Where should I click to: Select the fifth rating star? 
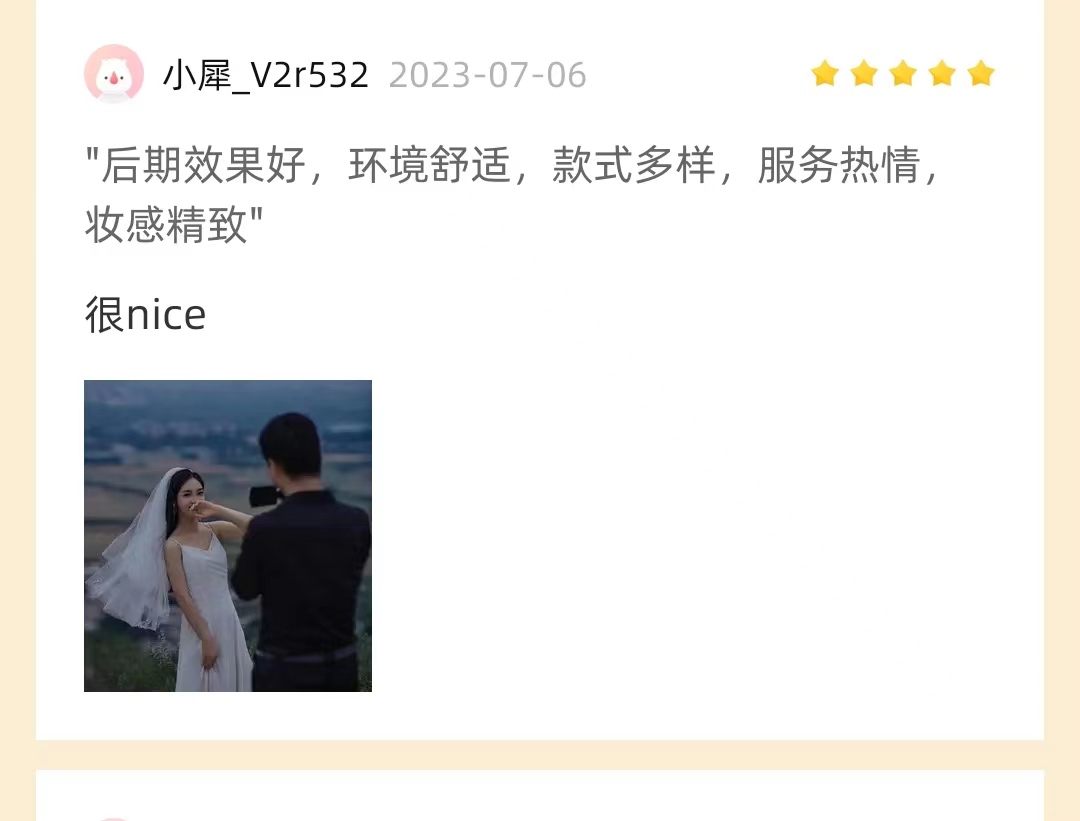pos(981,74)
